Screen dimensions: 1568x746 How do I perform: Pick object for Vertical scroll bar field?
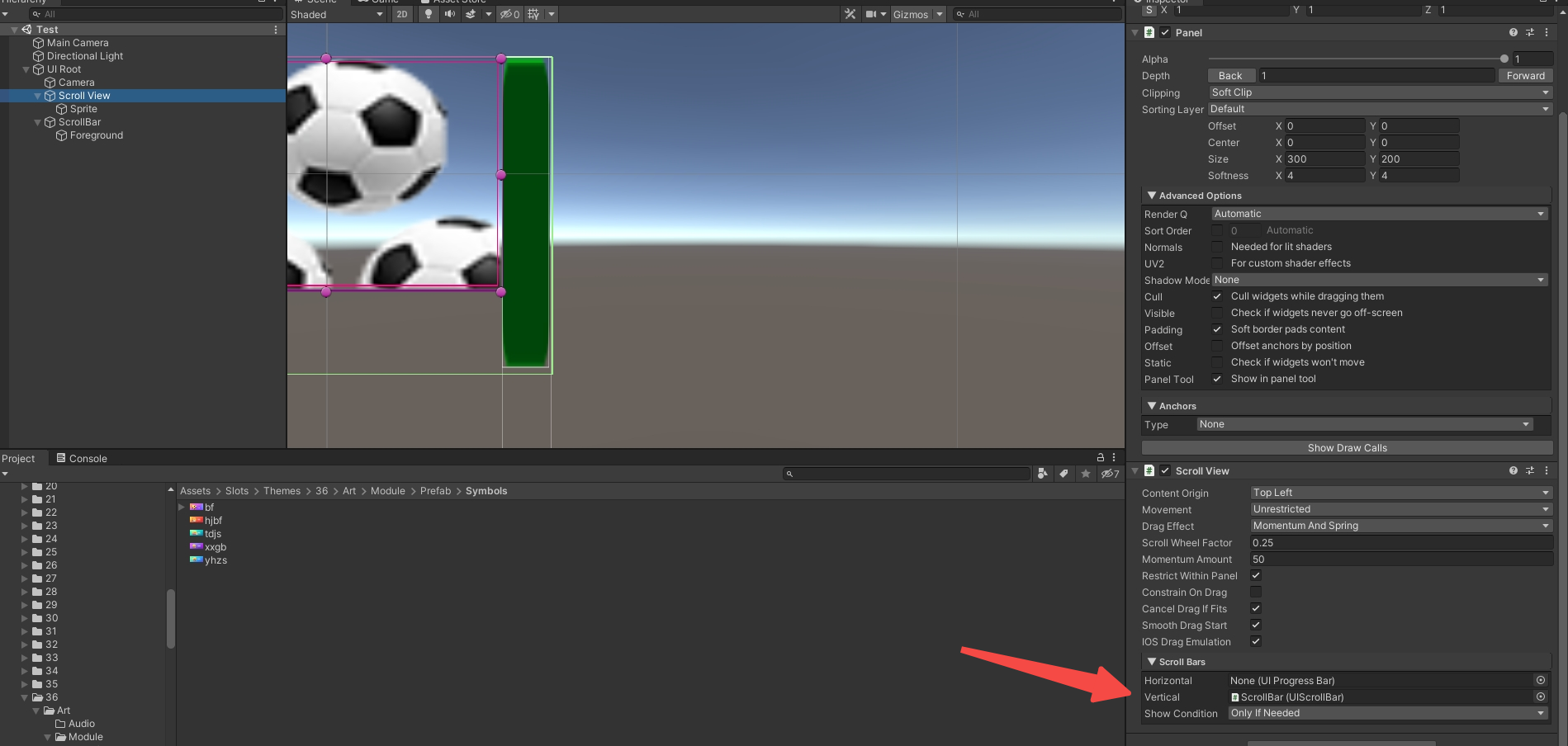[x=1541, y=696]
